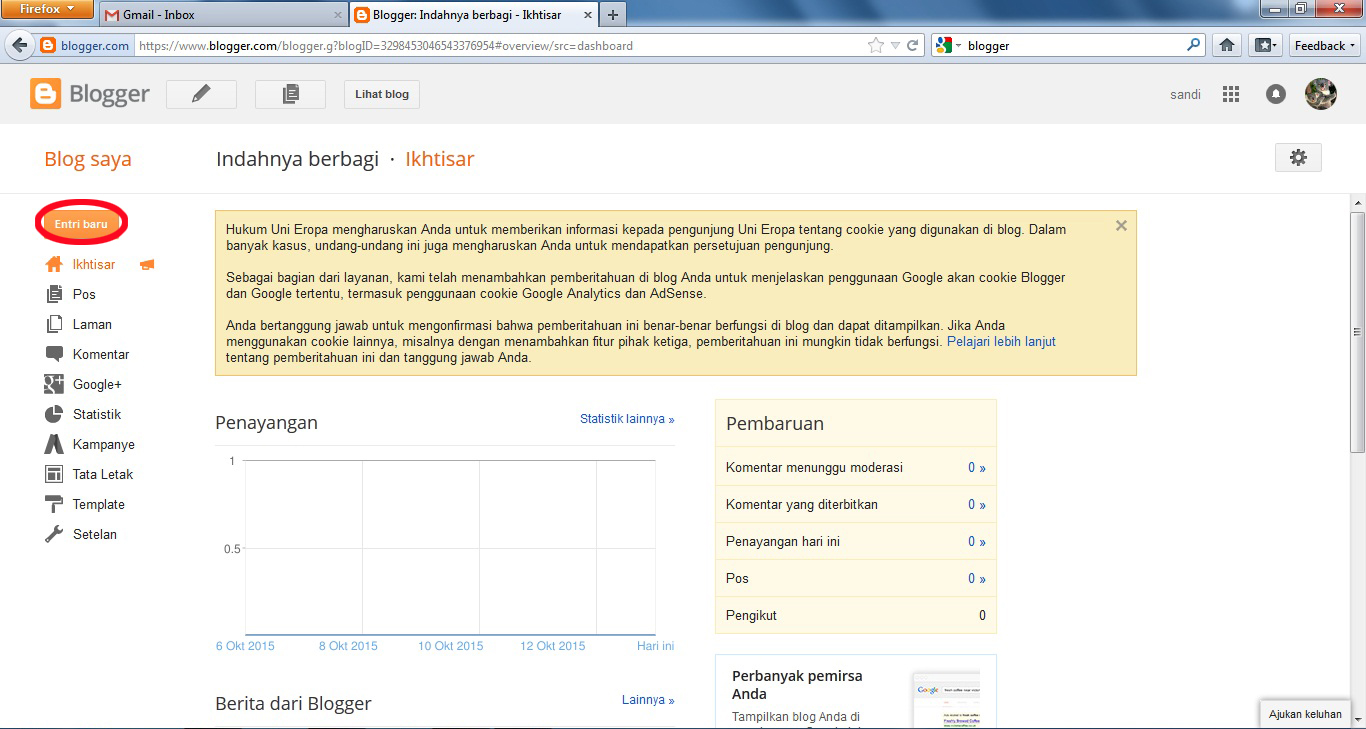Image resolution: width=1366 pixels, height=729 pixels.
Task: Open the Google apps grid icon
Action: [x=1231, y=94]
